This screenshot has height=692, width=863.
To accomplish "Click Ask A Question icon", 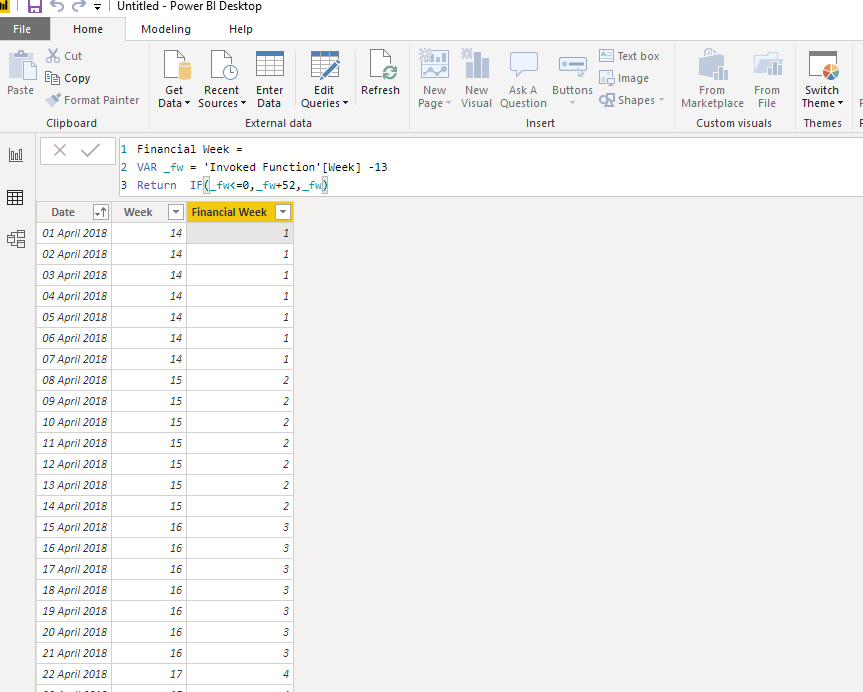I will [x=523, y=65].
